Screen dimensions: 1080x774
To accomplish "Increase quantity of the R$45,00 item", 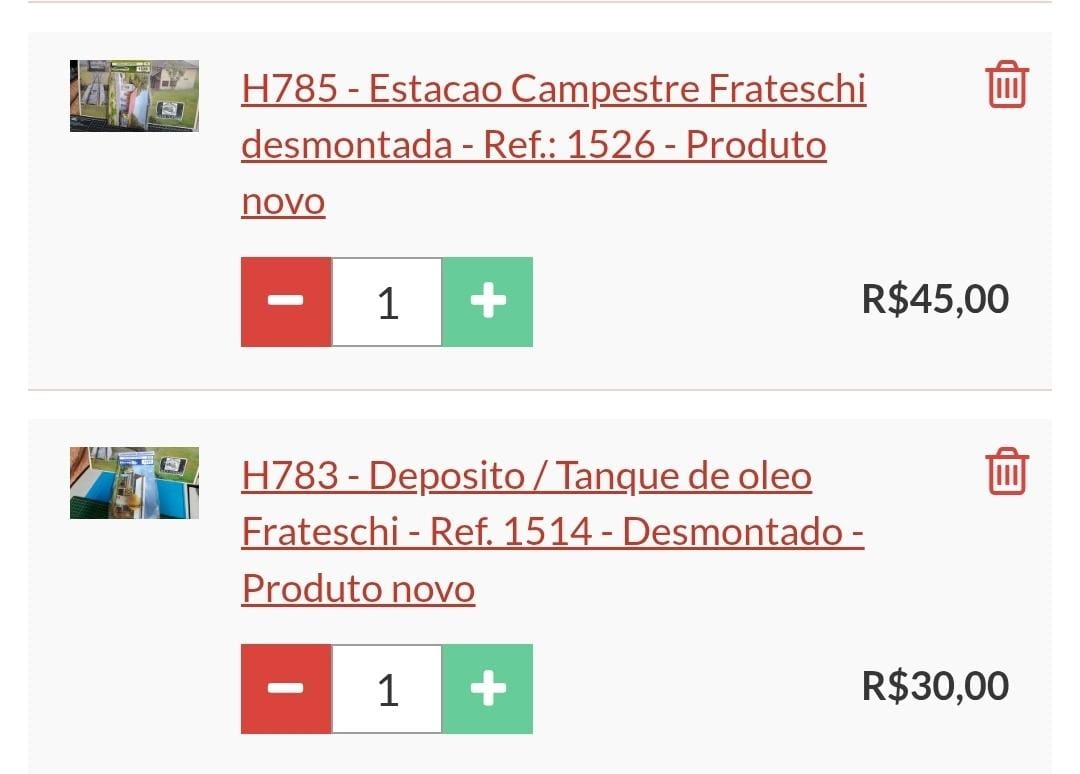I will (488, 302).
